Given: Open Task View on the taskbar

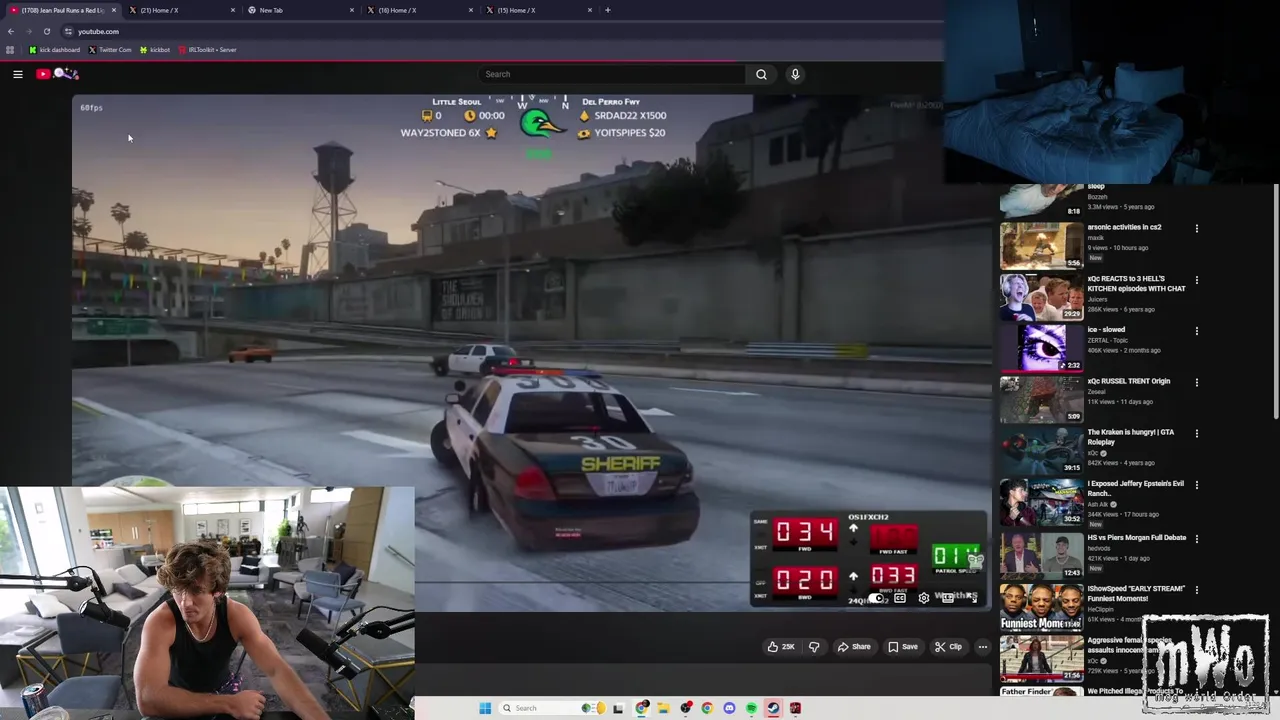Looking at the screenshot, I should [x=618, y=708].
